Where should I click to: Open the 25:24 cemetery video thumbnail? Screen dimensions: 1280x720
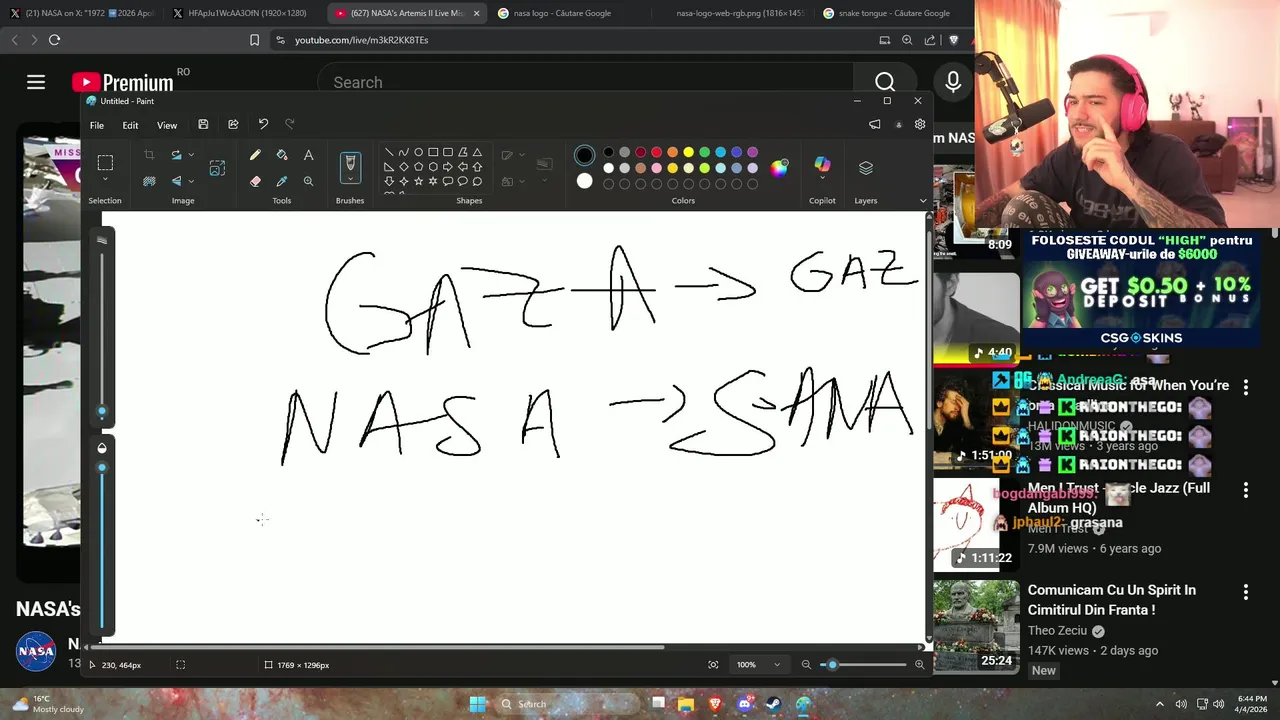pyautogui.click(x=976, y=625)
